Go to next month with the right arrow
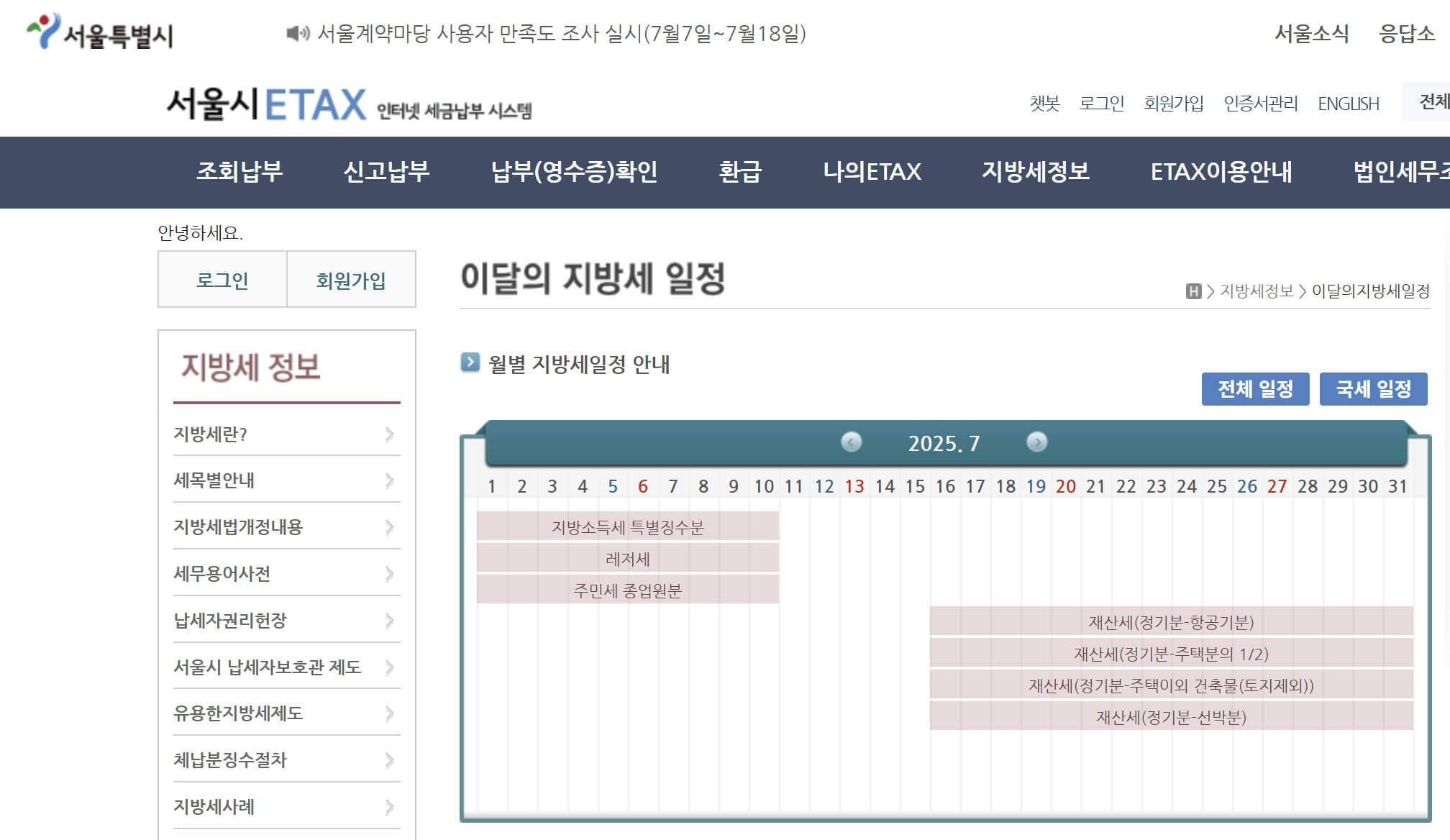This screenshot has height=840, width=1450. [x=1037, y=444]
